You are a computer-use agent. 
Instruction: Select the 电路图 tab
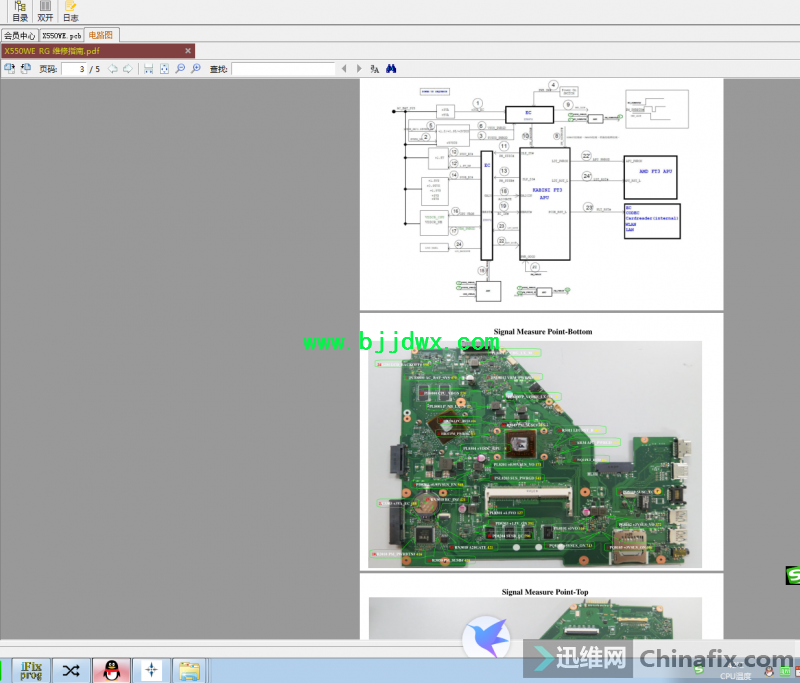(101, 35)
